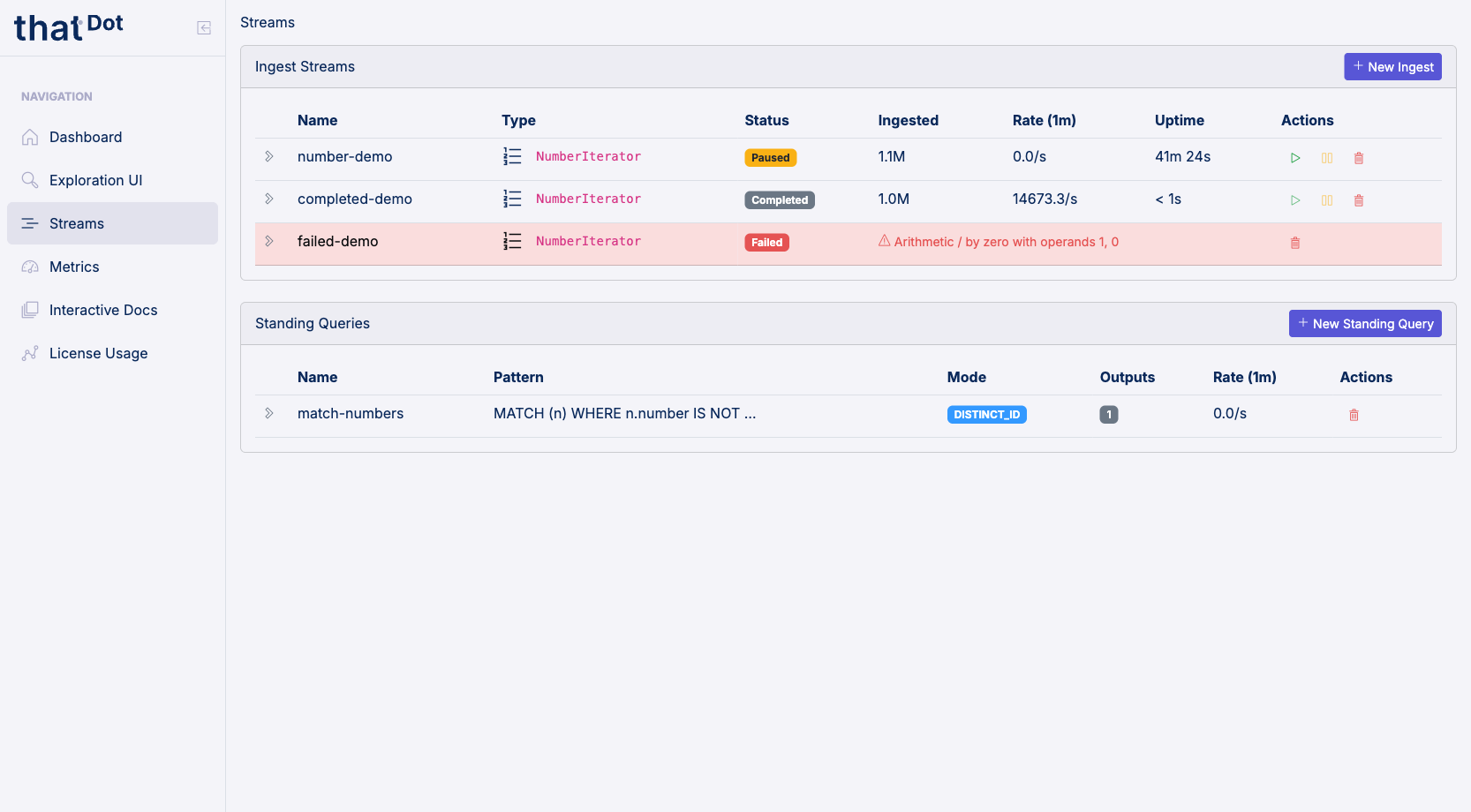This screenshot has width=1471, height=812.
Task: Click the Streams lines icon
Action: tap(30, 223)
